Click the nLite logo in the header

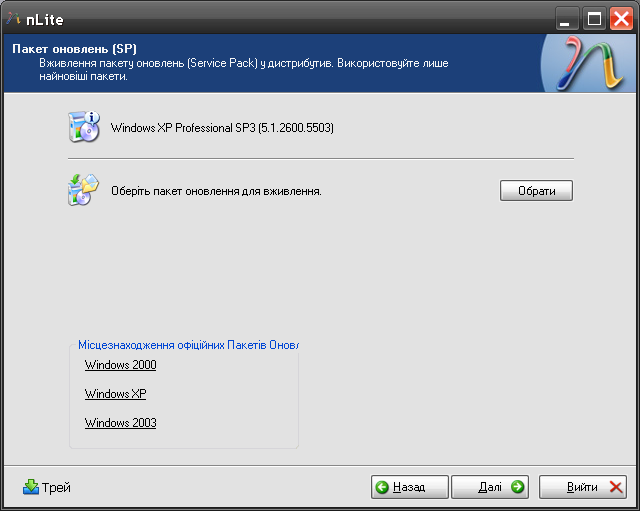[590, 63]
